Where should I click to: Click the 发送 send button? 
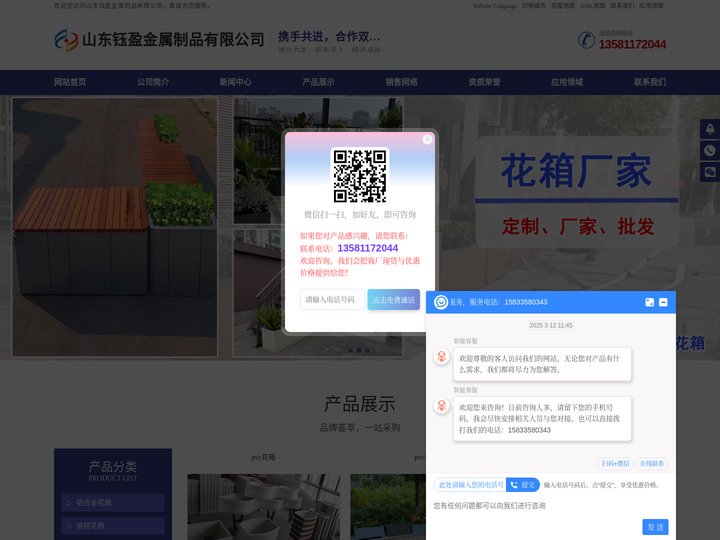[x=655, y=527]
